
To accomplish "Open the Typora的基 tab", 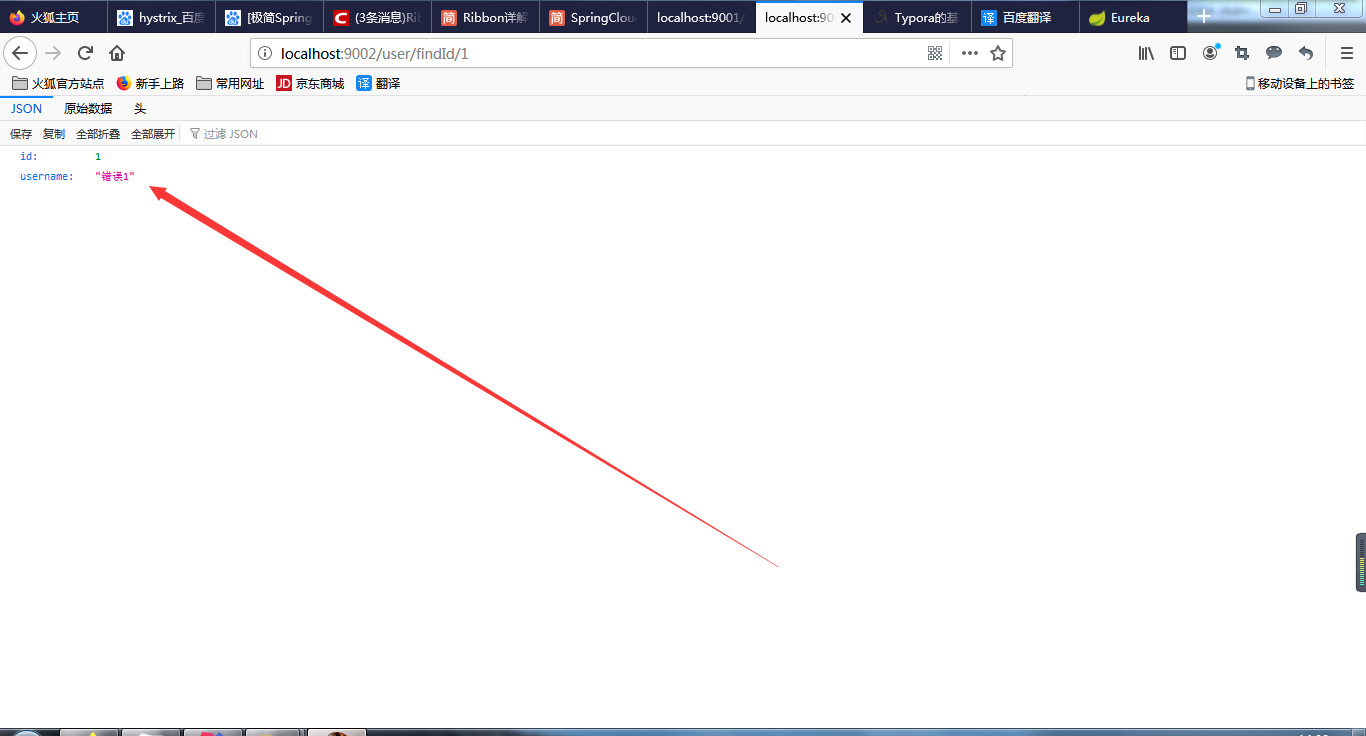I will tap(918, 18).
